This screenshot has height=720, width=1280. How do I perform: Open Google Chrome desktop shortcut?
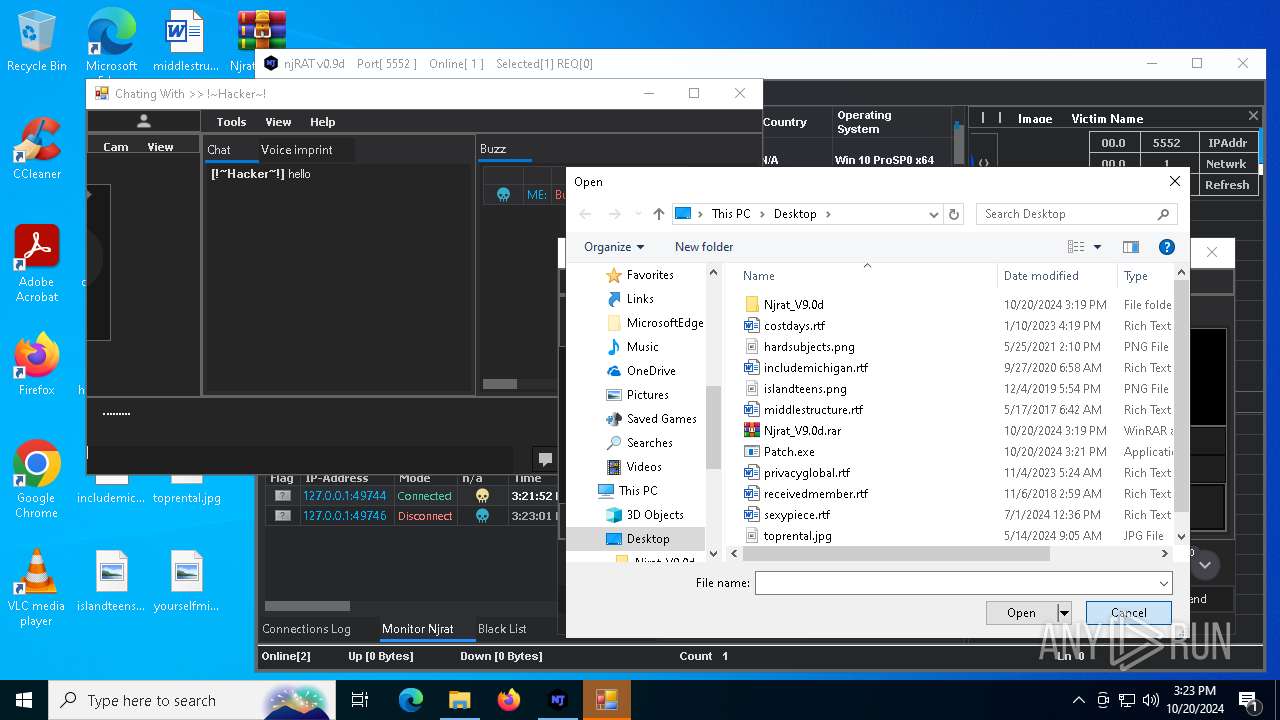click(x=37, y=480)
